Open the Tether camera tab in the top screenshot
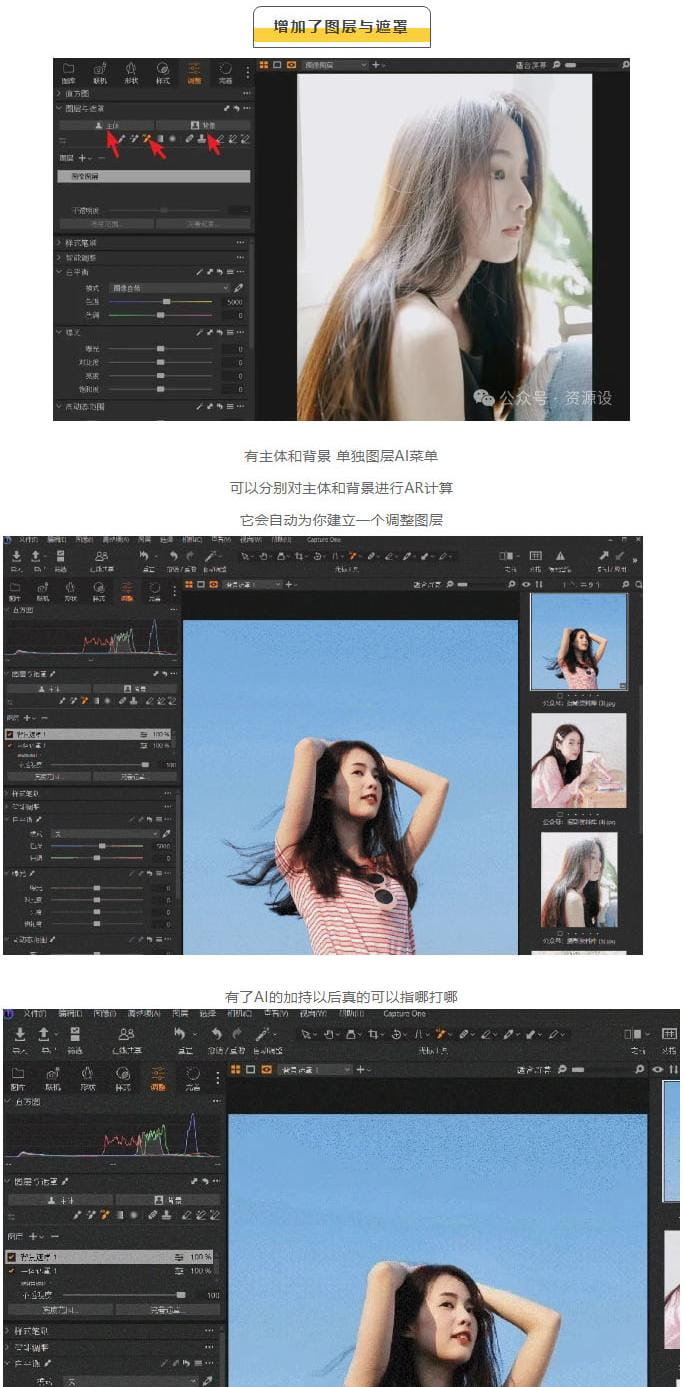Viewport: 684px width, 1387px height. point(100,72)
